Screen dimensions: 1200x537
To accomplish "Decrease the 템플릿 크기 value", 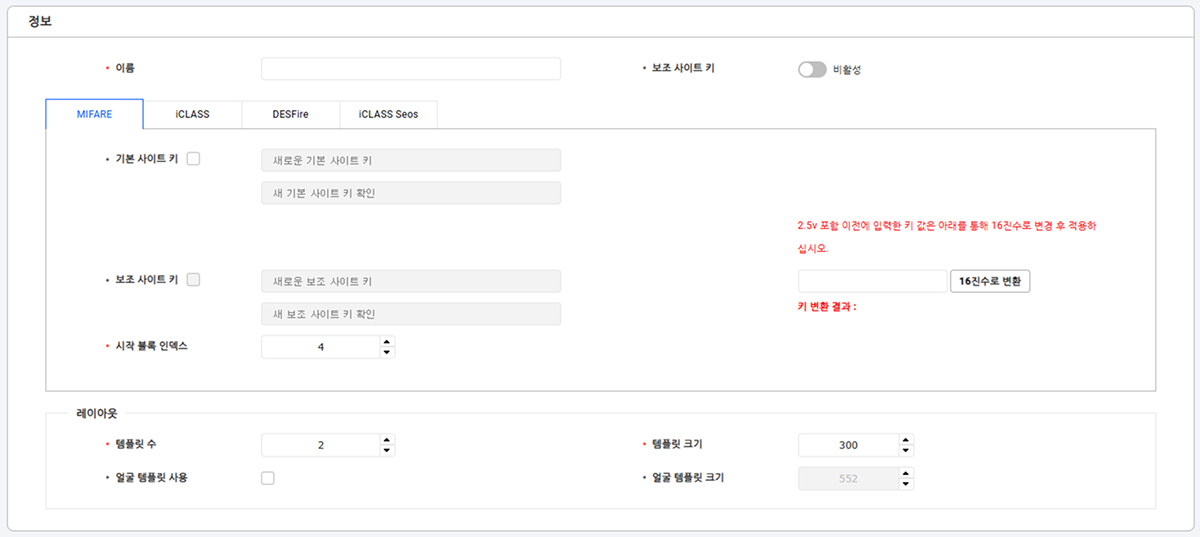I will tap(905, 450).
